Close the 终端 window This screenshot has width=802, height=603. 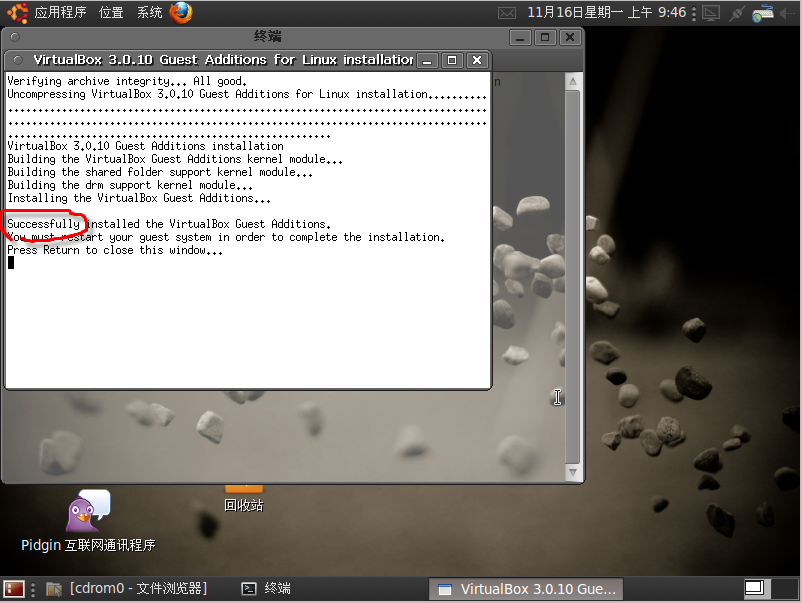tap(570, 37)
